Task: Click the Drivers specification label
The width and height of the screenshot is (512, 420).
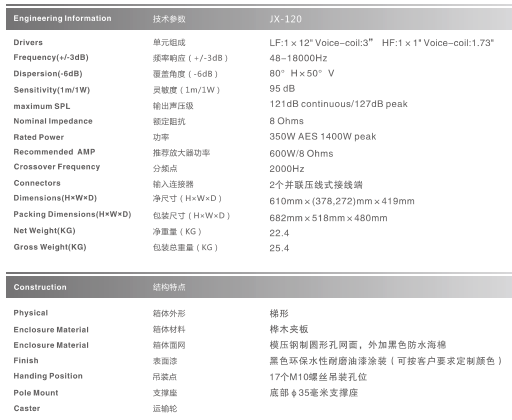Action: pos(28,43)
